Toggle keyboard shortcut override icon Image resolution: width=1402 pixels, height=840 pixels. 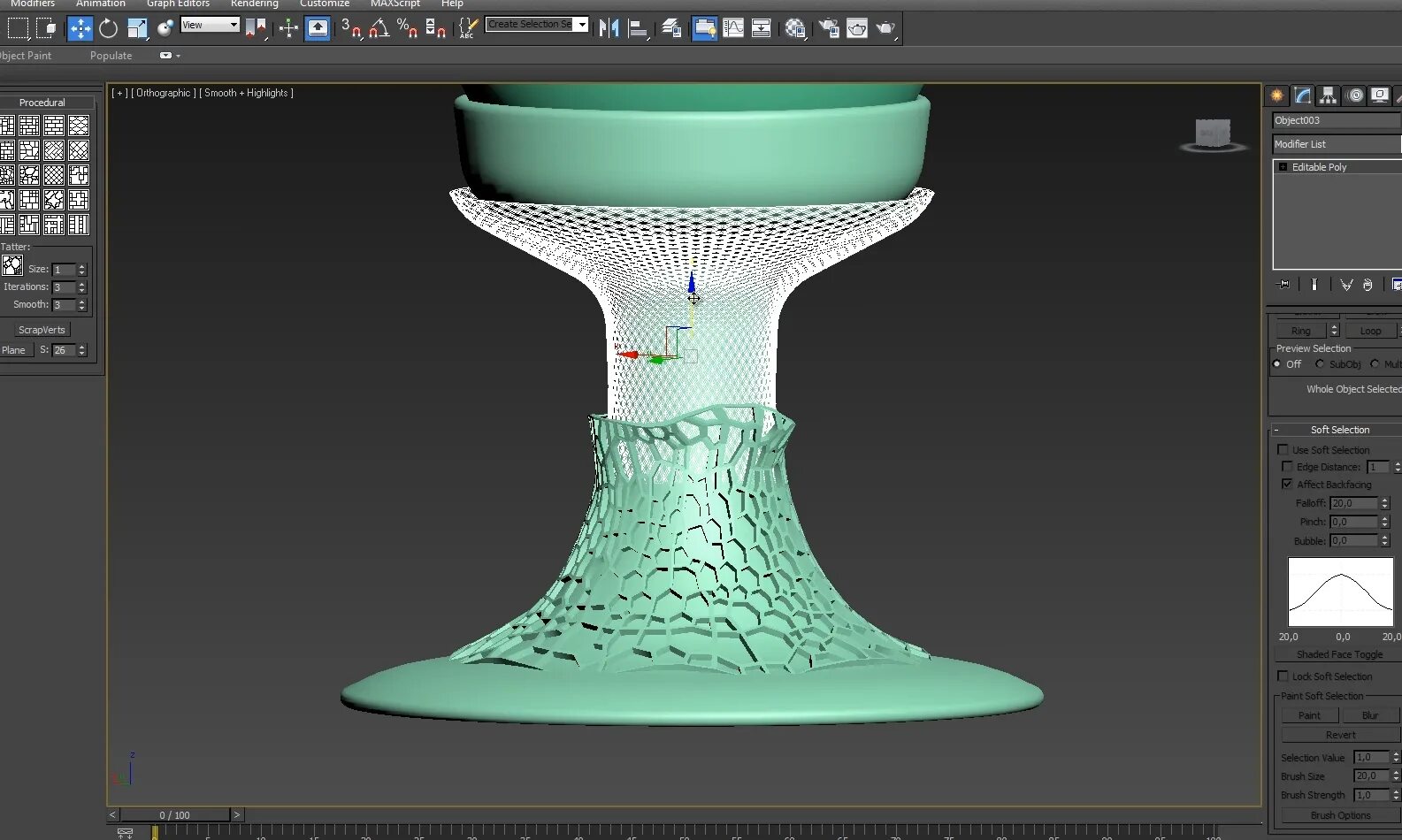point(318,28)
